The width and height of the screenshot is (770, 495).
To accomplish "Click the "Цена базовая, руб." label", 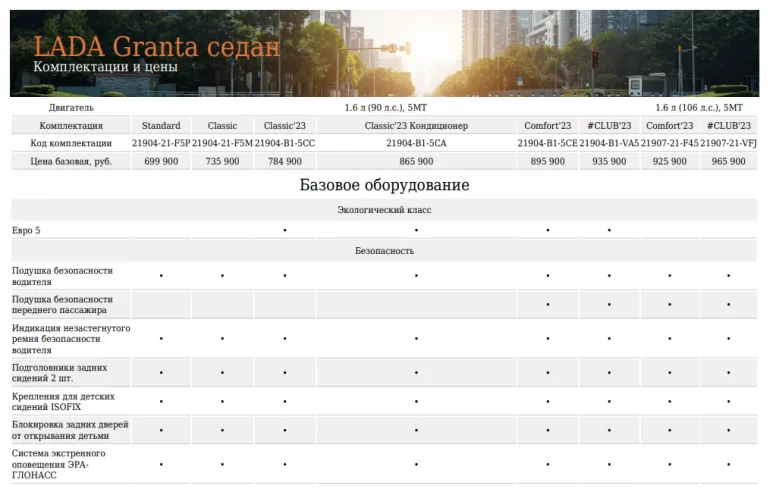I will [x=71, y=162].
